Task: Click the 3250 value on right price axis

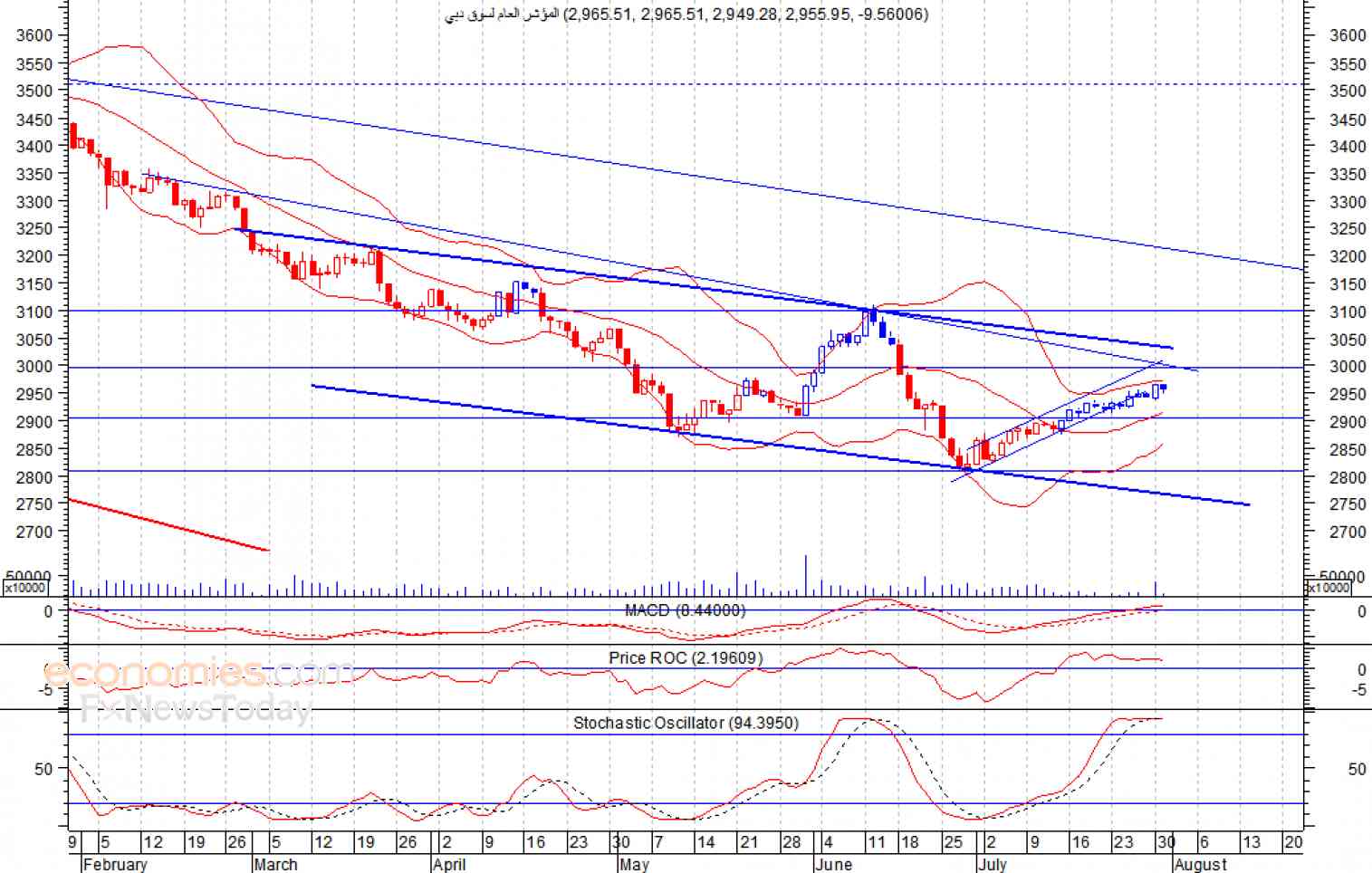Action: [x=1348, y=229]
